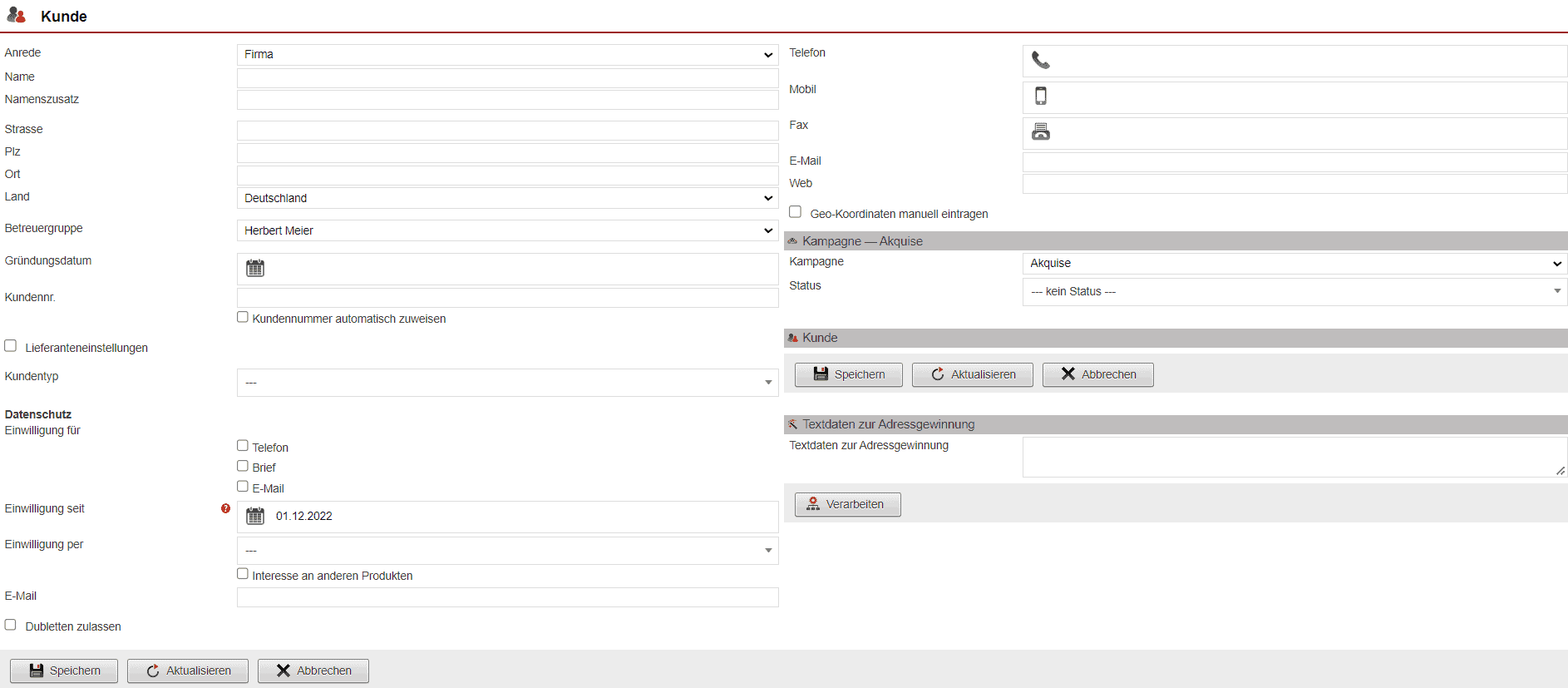
Task: Expand the Land dropdown showing Deutschland
Action: click(507, 198)
